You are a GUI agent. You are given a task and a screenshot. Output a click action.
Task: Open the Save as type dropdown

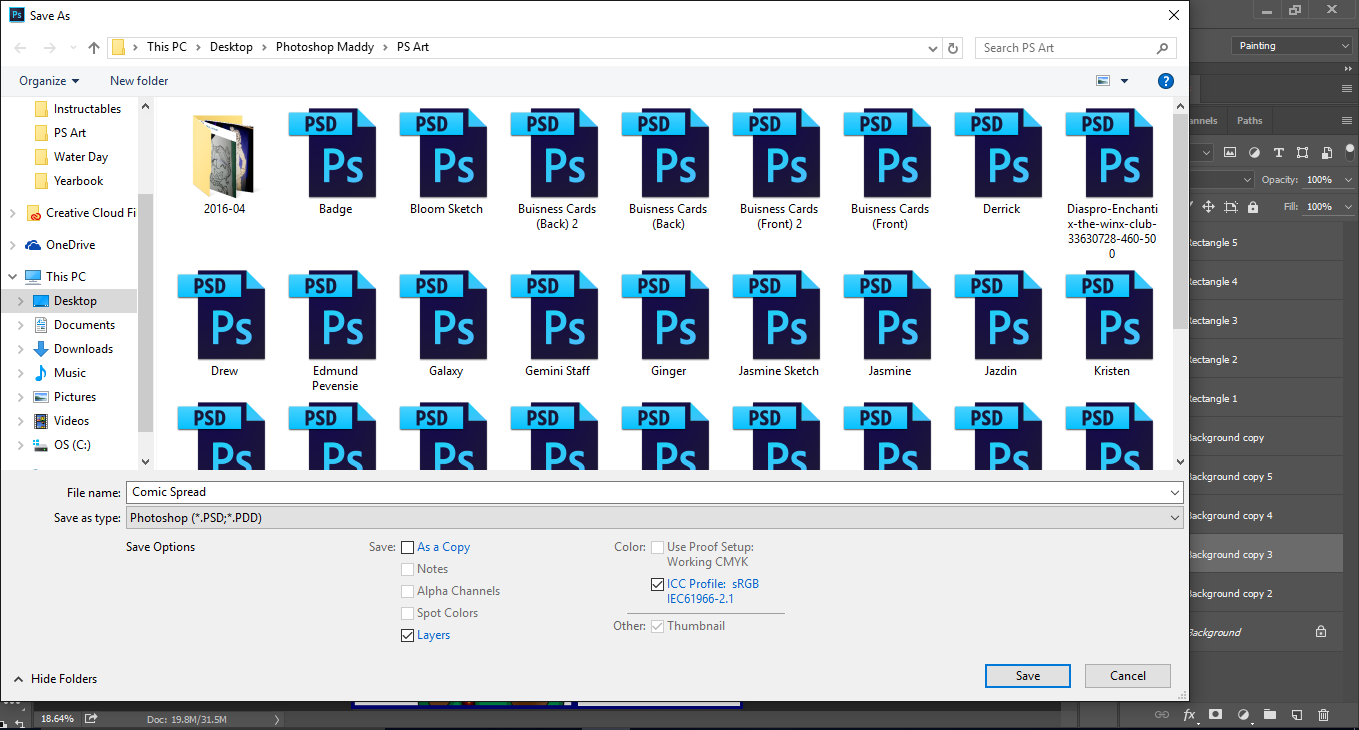[x=654, y=518]
